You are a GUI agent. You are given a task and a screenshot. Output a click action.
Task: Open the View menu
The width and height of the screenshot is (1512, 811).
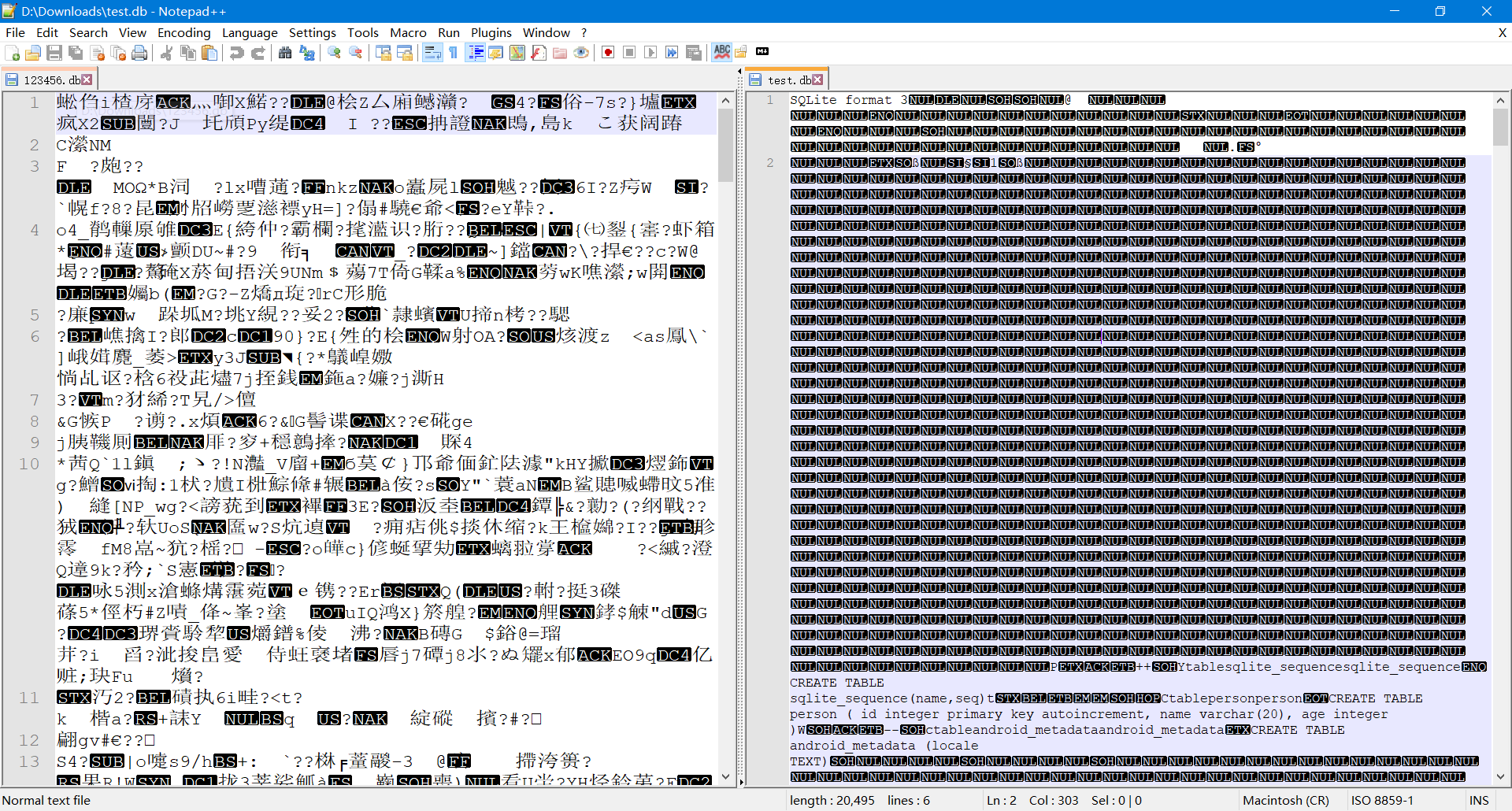coord(132,32)
